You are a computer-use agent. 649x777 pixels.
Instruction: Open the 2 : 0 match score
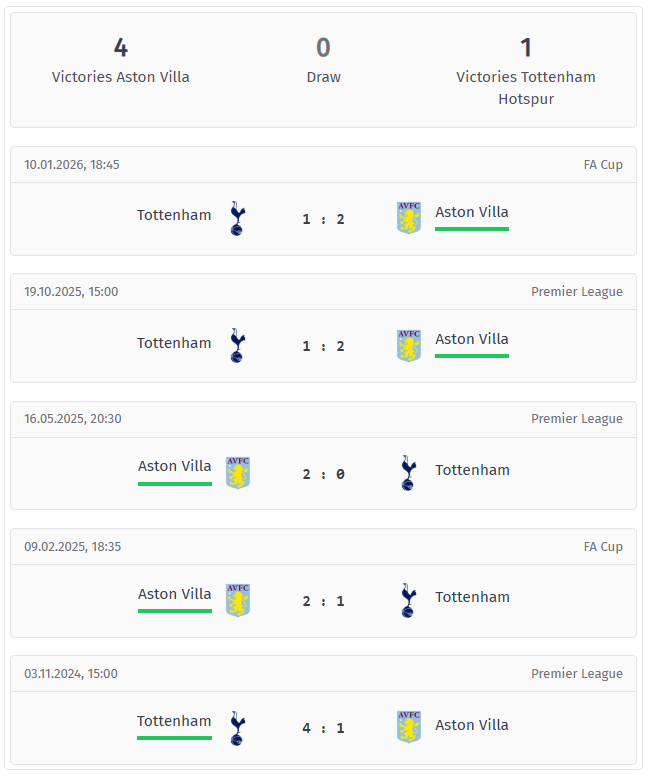[324, 474]
